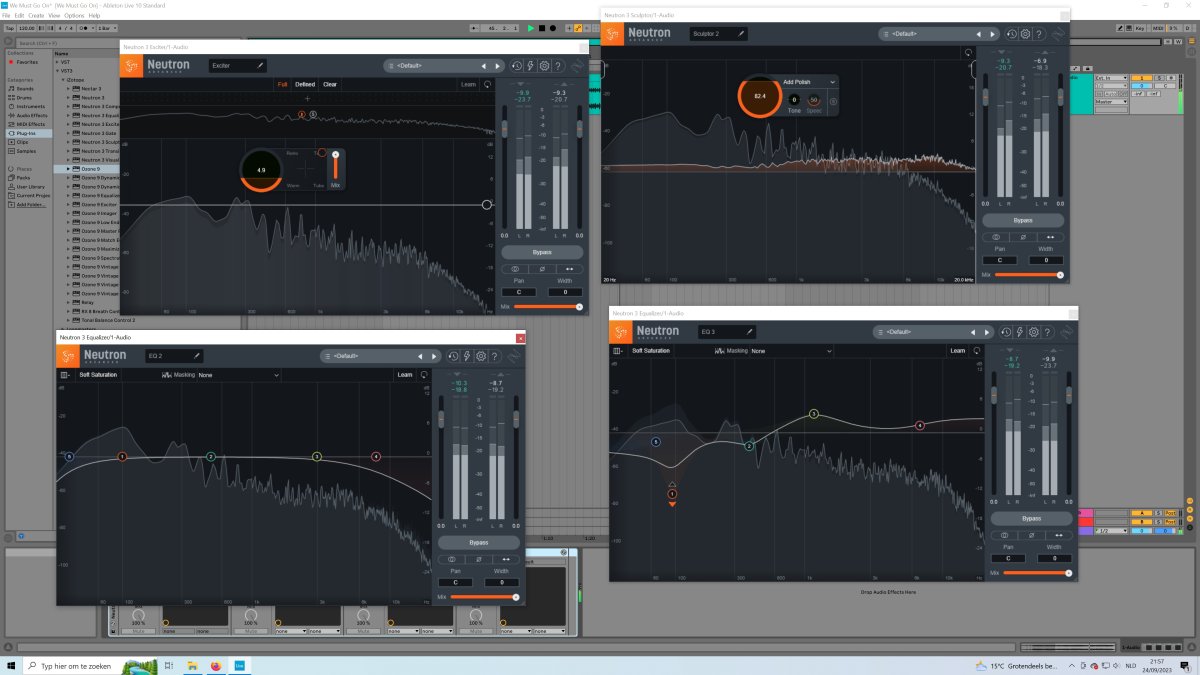
Task: Go to next preset in Sculptor window
Action: click(x=992, y=34)
